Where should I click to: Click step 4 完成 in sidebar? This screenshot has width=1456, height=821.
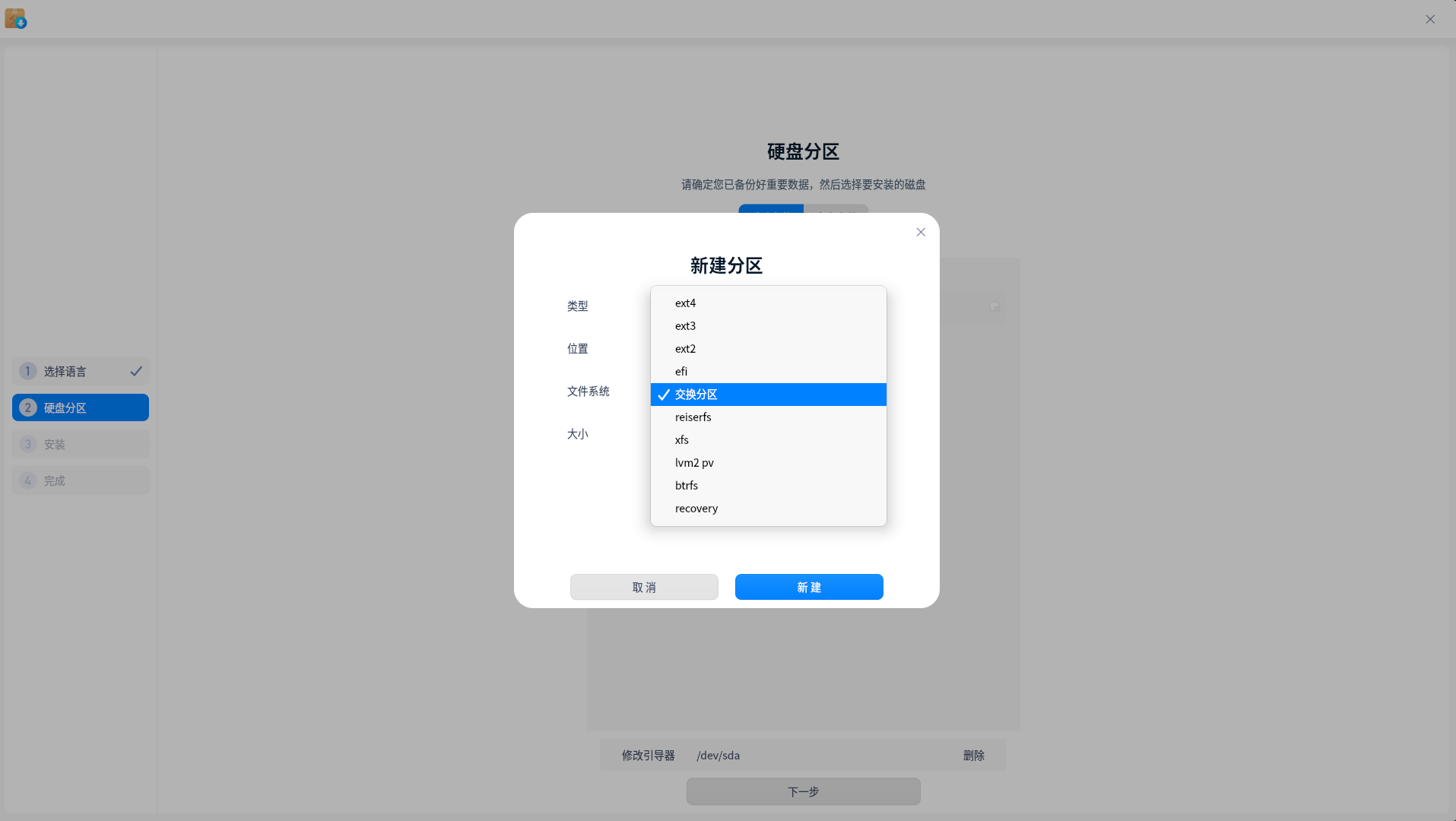[81, 480]
